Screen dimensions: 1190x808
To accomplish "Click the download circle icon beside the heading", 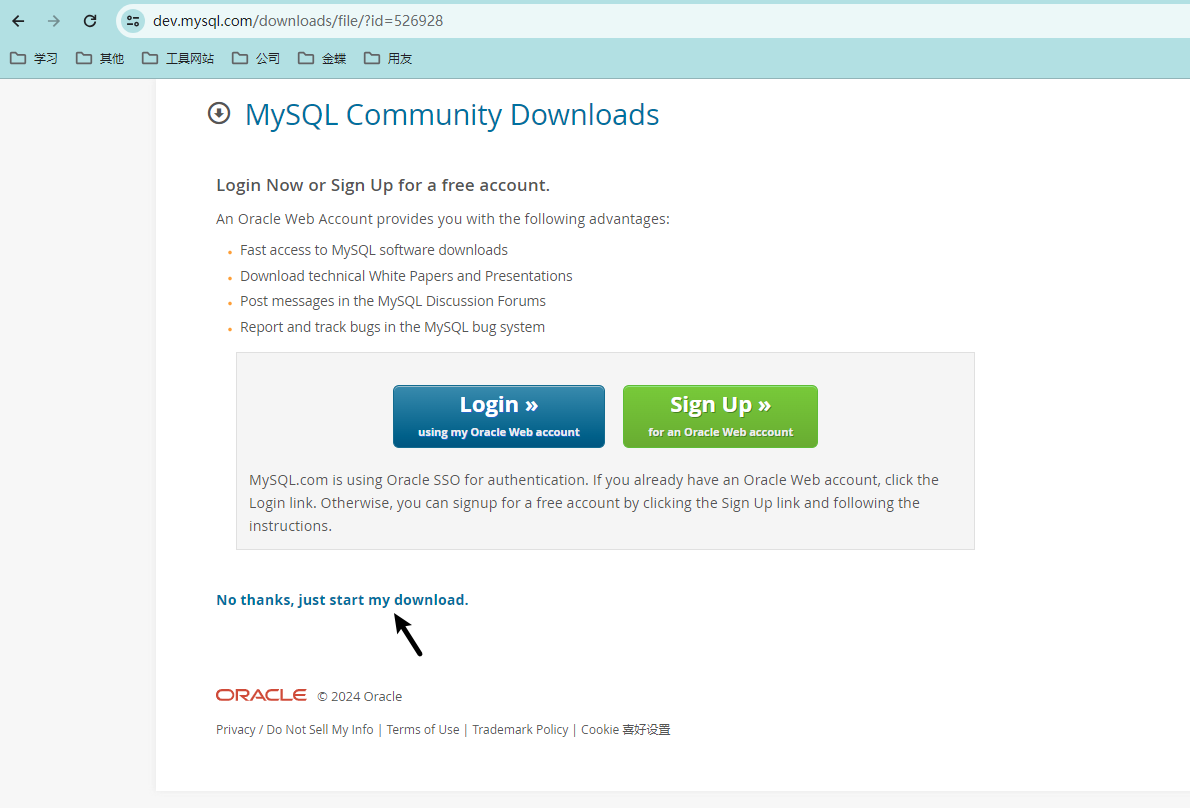I will tap(219, 113).
